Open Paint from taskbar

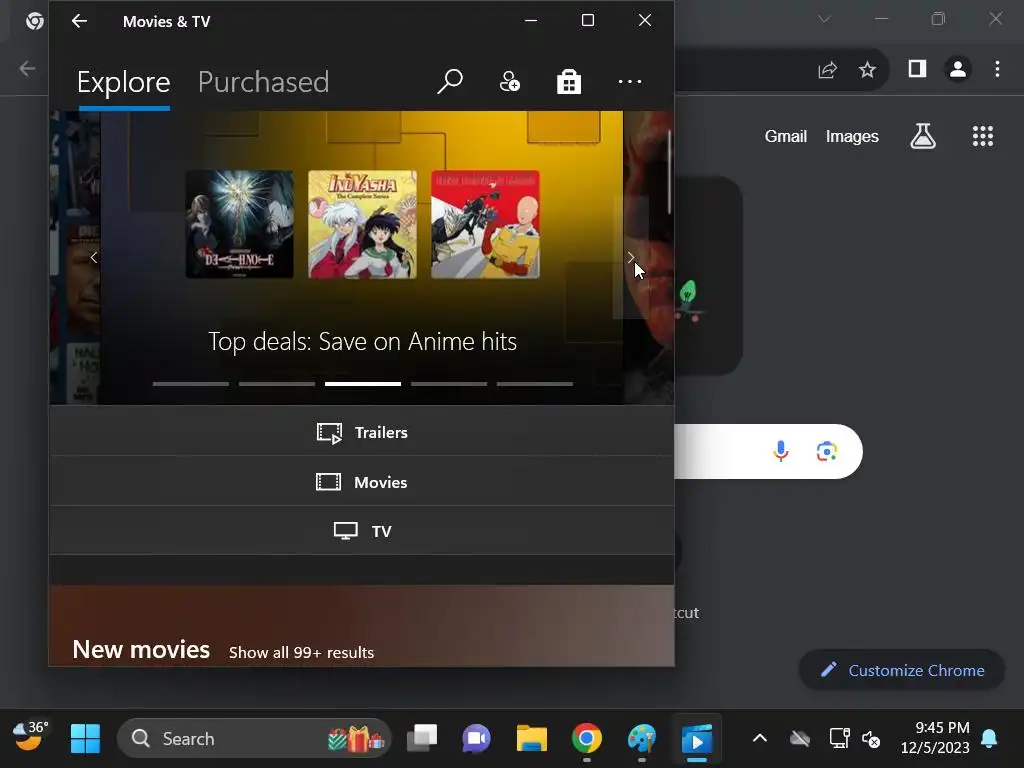641,739
